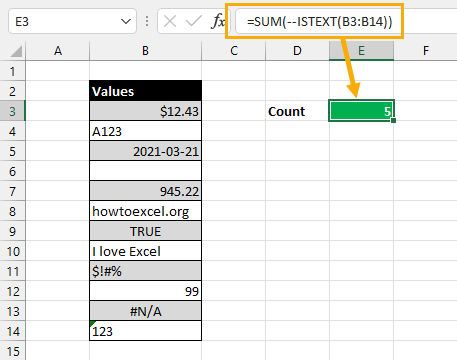Select row 7 header

click(x=13, y=191)
